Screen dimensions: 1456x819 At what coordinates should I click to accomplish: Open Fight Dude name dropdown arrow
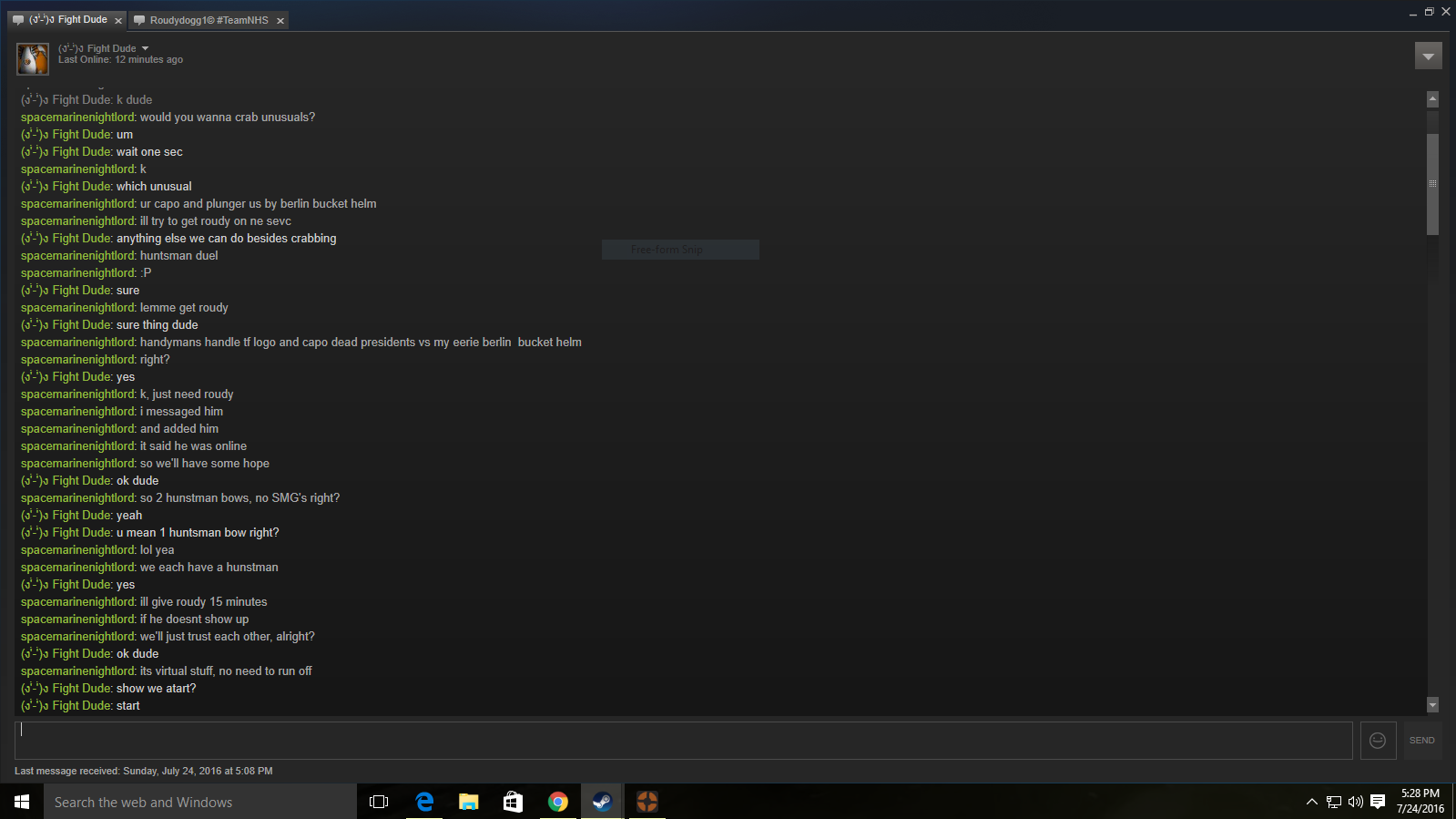146,49
